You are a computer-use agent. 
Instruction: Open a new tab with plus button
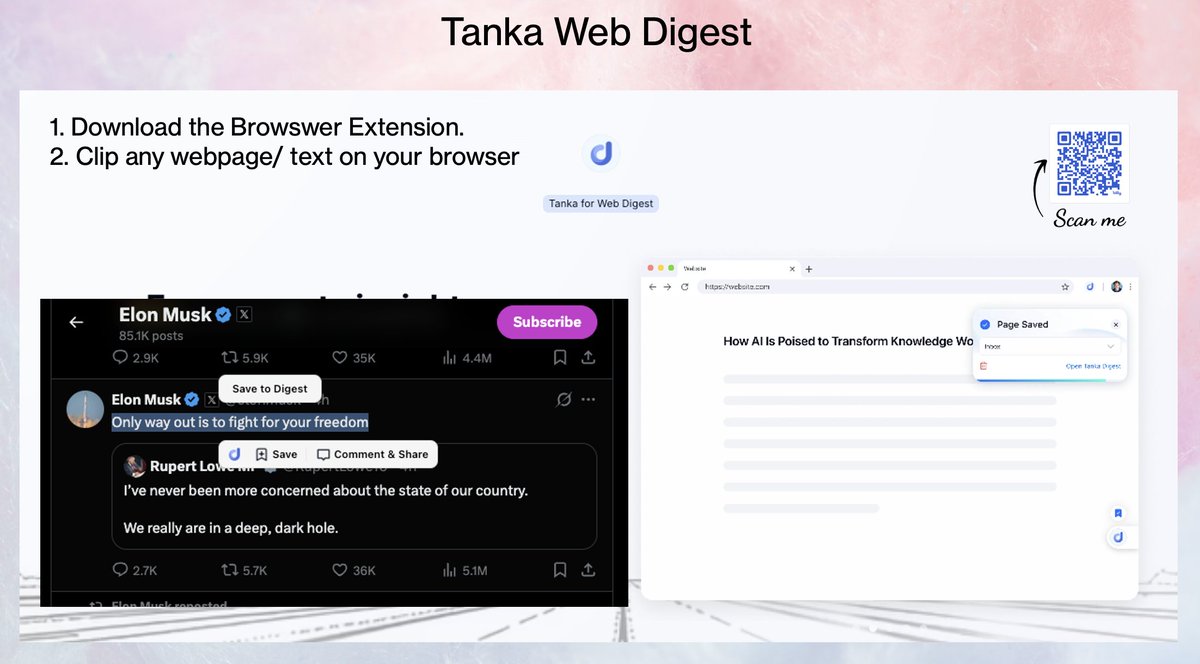pos(809,269)
